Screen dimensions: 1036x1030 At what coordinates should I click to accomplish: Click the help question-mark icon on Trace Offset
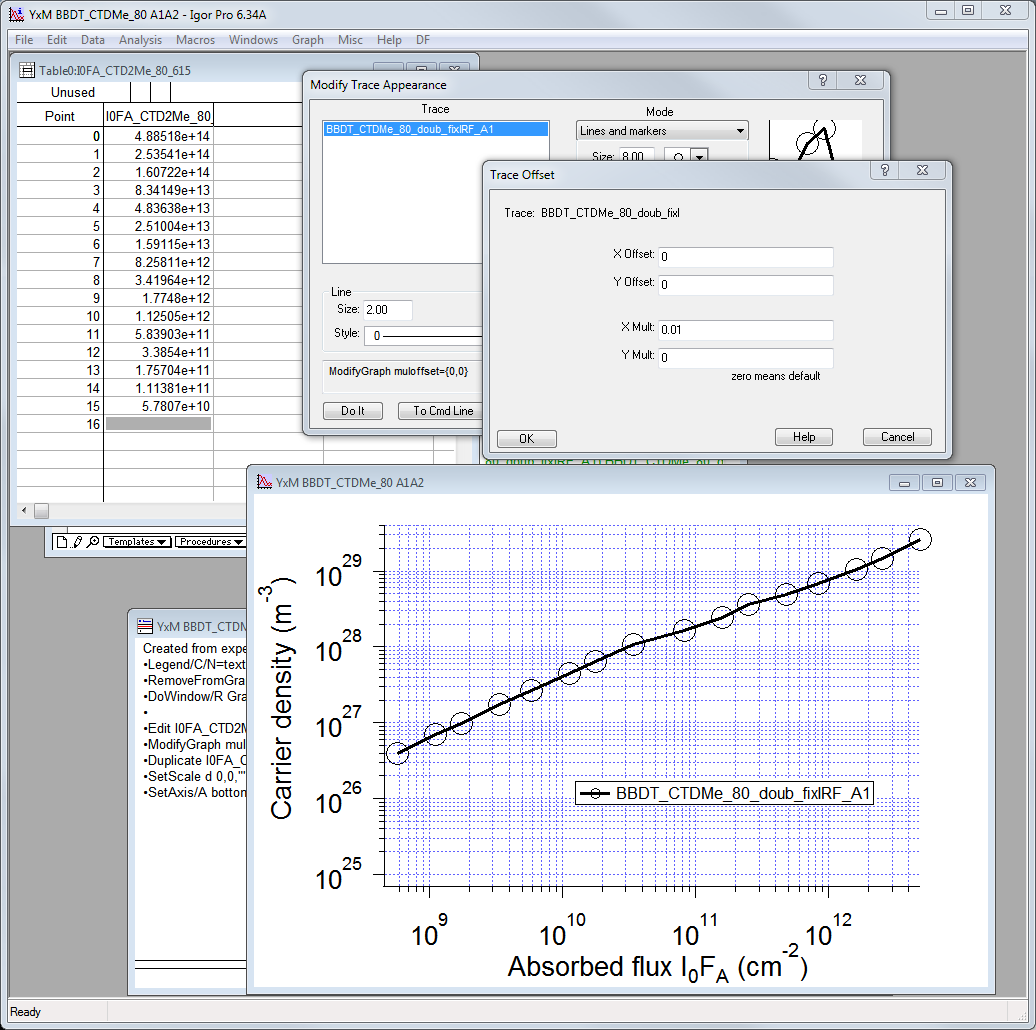[x=884, y=170]
